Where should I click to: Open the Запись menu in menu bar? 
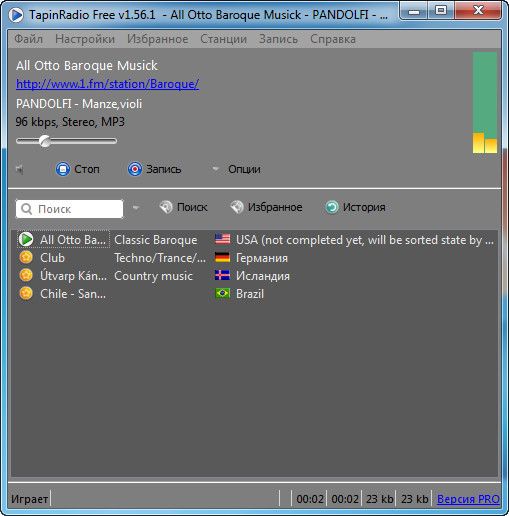click(278, 39)
